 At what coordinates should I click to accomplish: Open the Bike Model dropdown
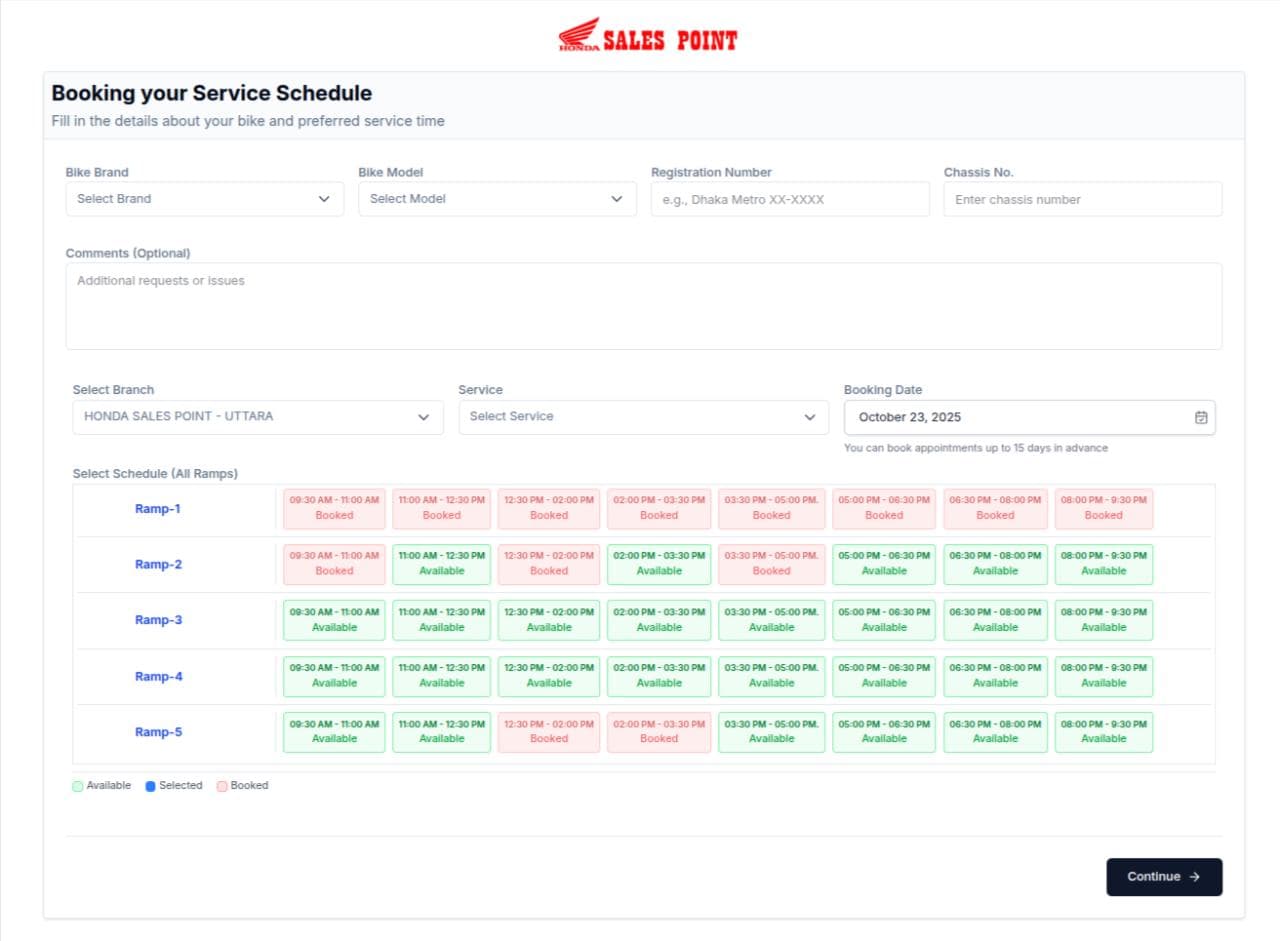(x=497, y=199)
